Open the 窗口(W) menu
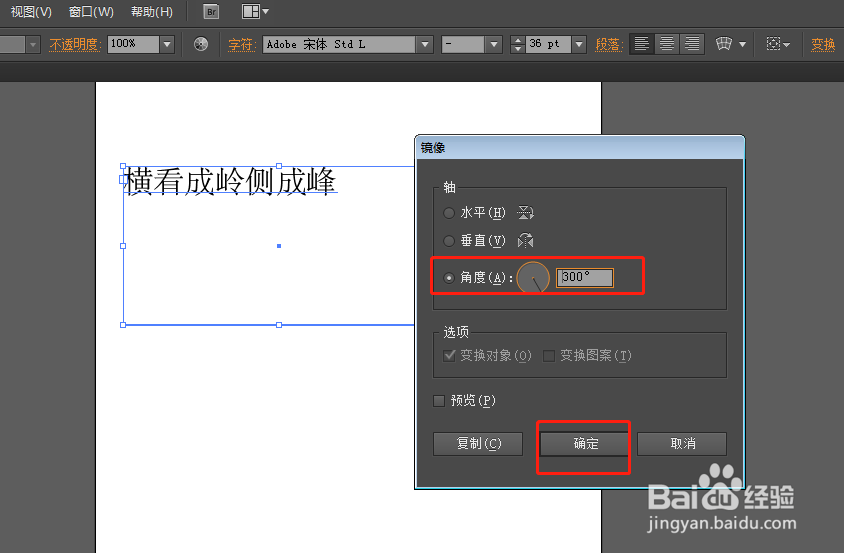 tap(91, 12)
